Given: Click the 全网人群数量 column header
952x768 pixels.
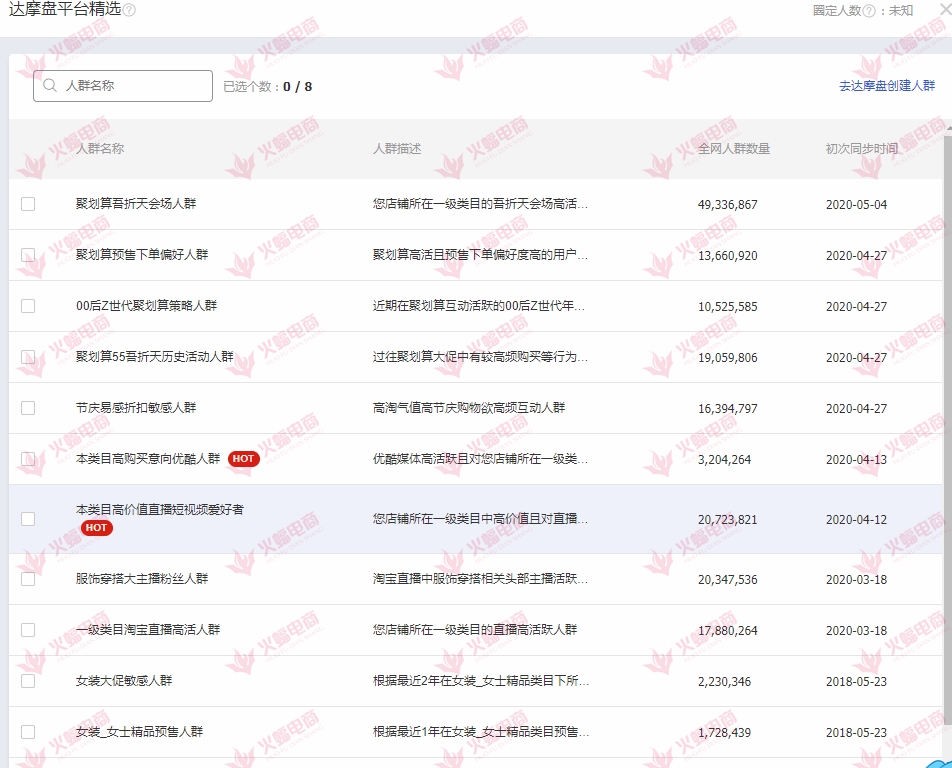Looking at the screenshot, I should pyautogui.click(x=733, y=149).
